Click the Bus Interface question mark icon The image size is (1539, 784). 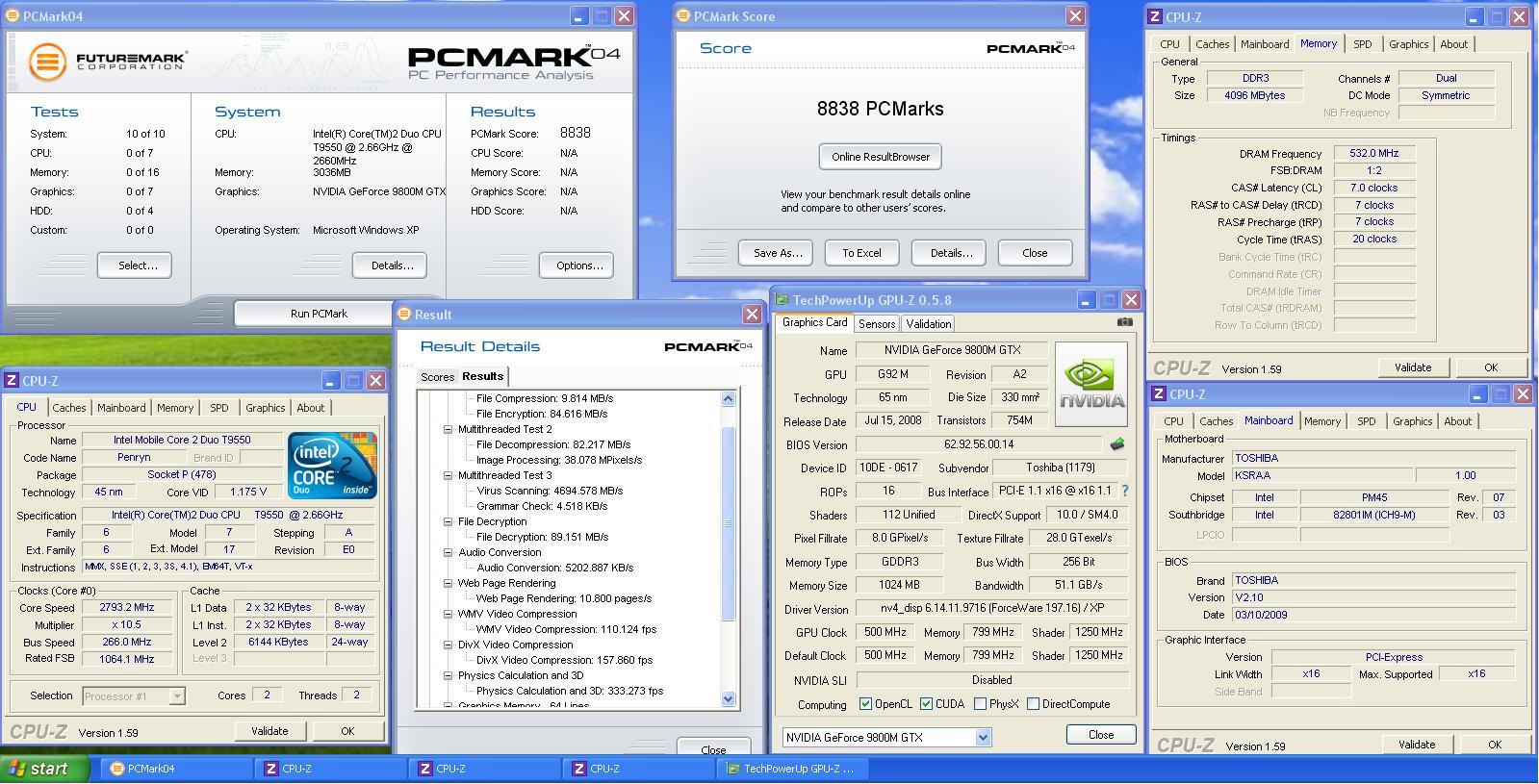coord(1124,491)
